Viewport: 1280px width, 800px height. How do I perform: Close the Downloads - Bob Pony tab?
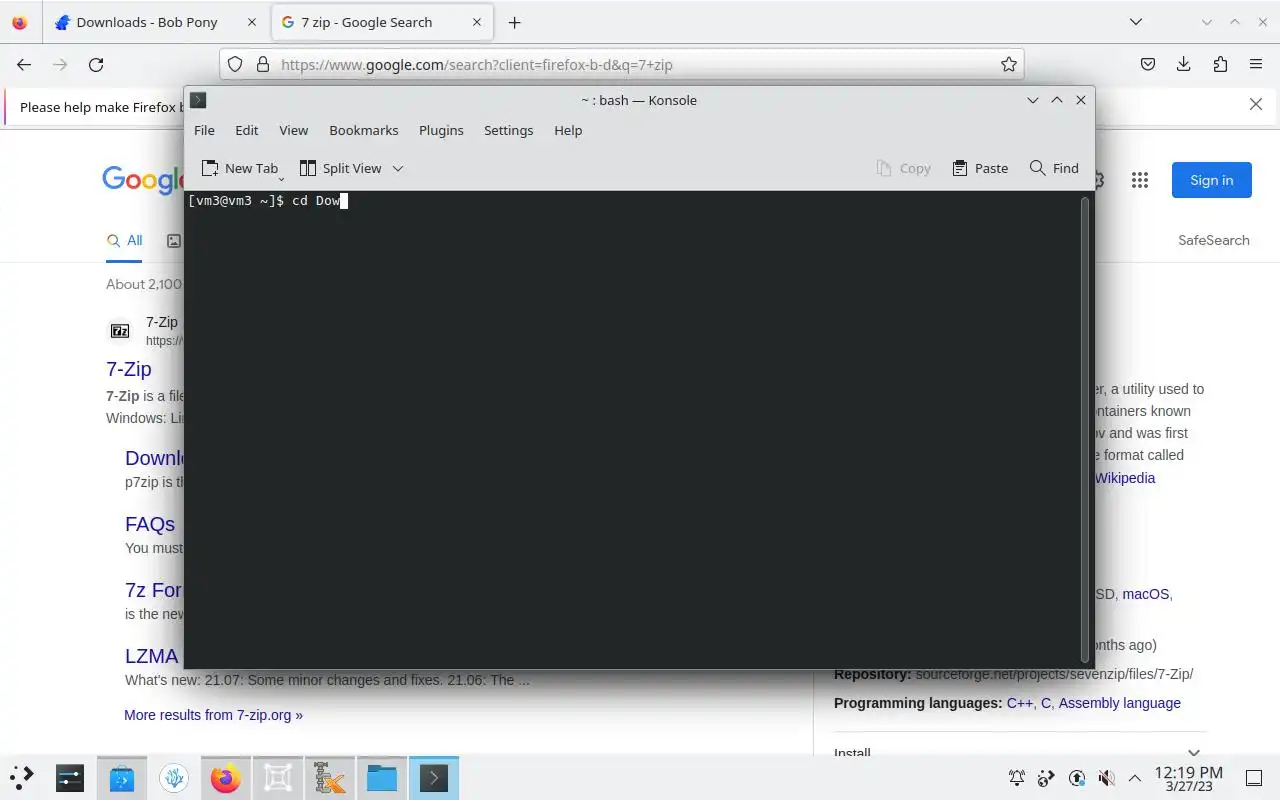[x=251, y=22]
